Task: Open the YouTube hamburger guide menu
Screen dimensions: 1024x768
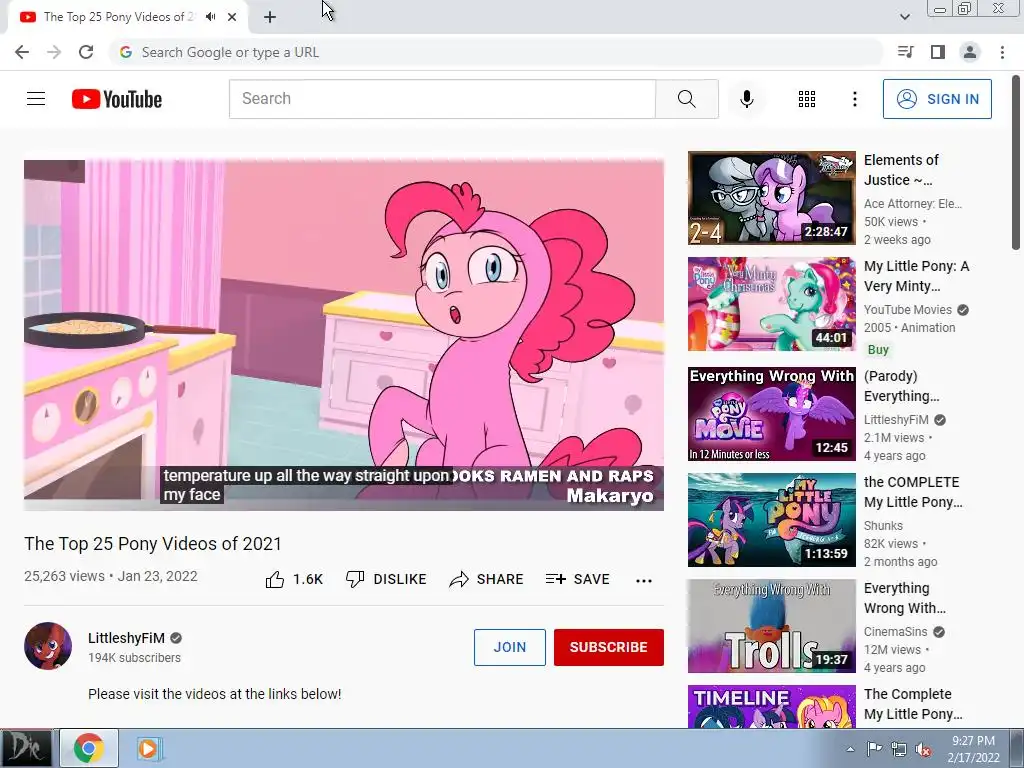Action: pyautogui.click(x=36, y=99)
